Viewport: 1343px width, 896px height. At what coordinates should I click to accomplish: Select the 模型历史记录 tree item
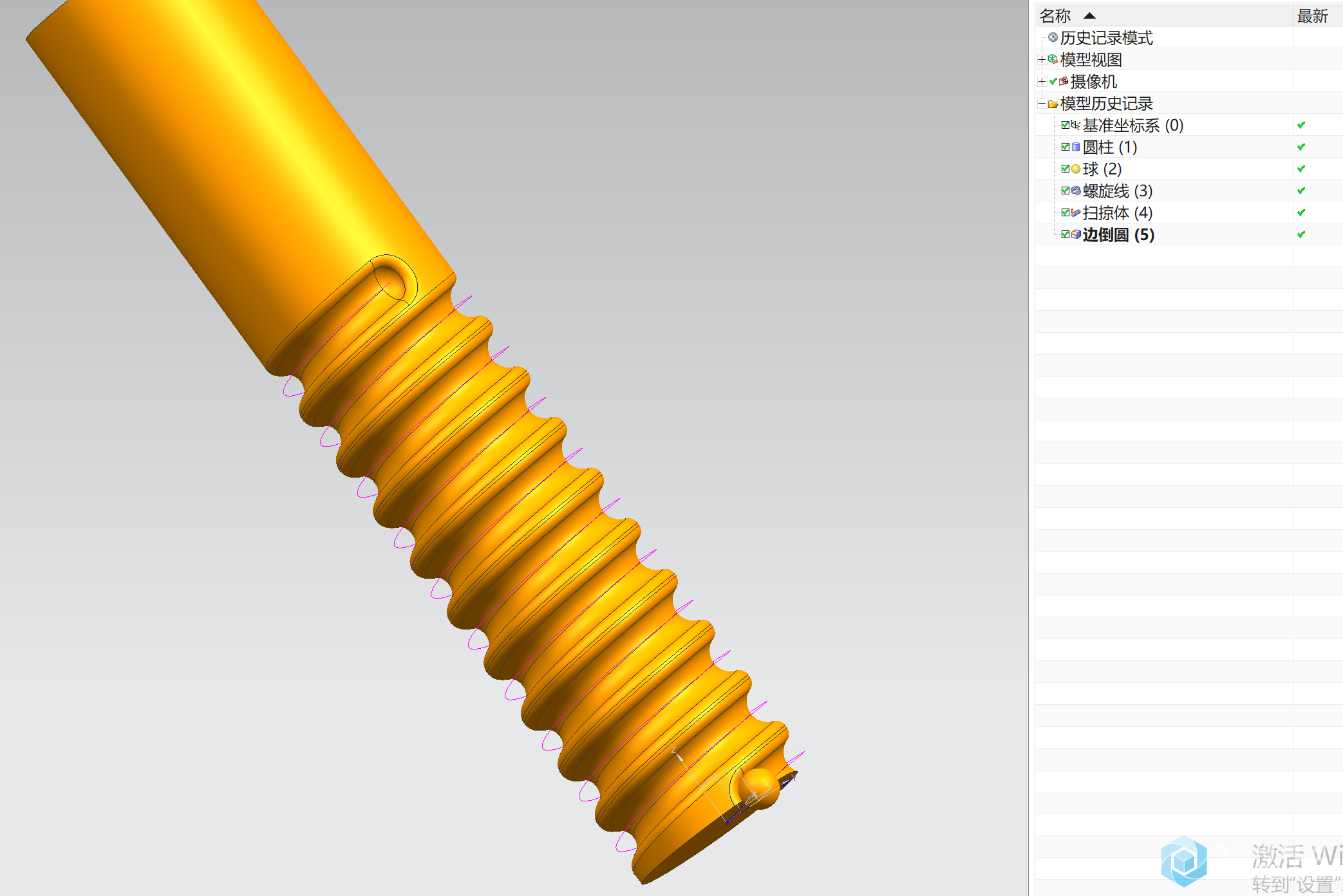[x=1106, y=103]
